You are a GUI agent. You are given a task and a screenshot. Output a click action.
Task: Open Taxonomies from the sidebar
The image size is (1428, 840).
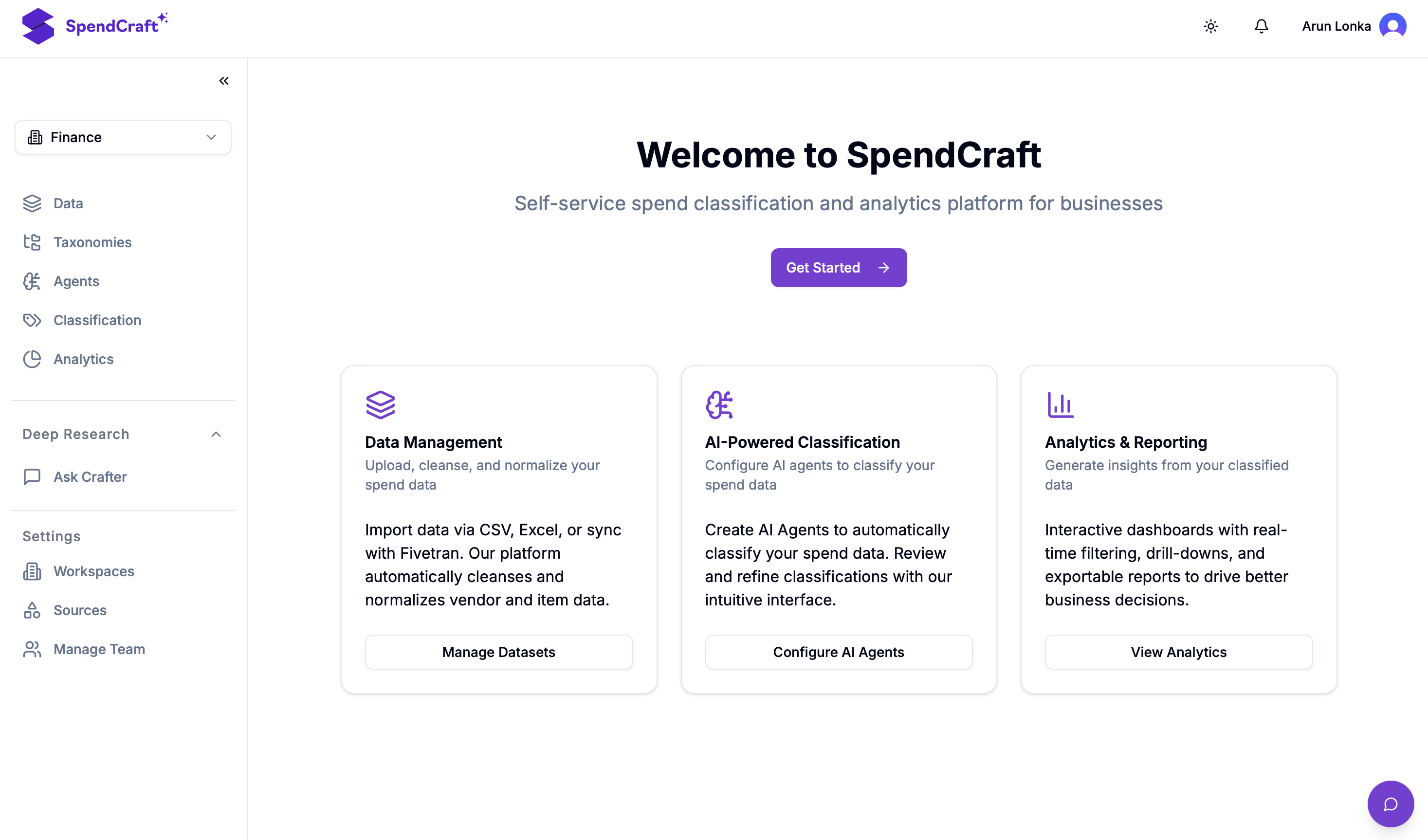pos(92,242)
